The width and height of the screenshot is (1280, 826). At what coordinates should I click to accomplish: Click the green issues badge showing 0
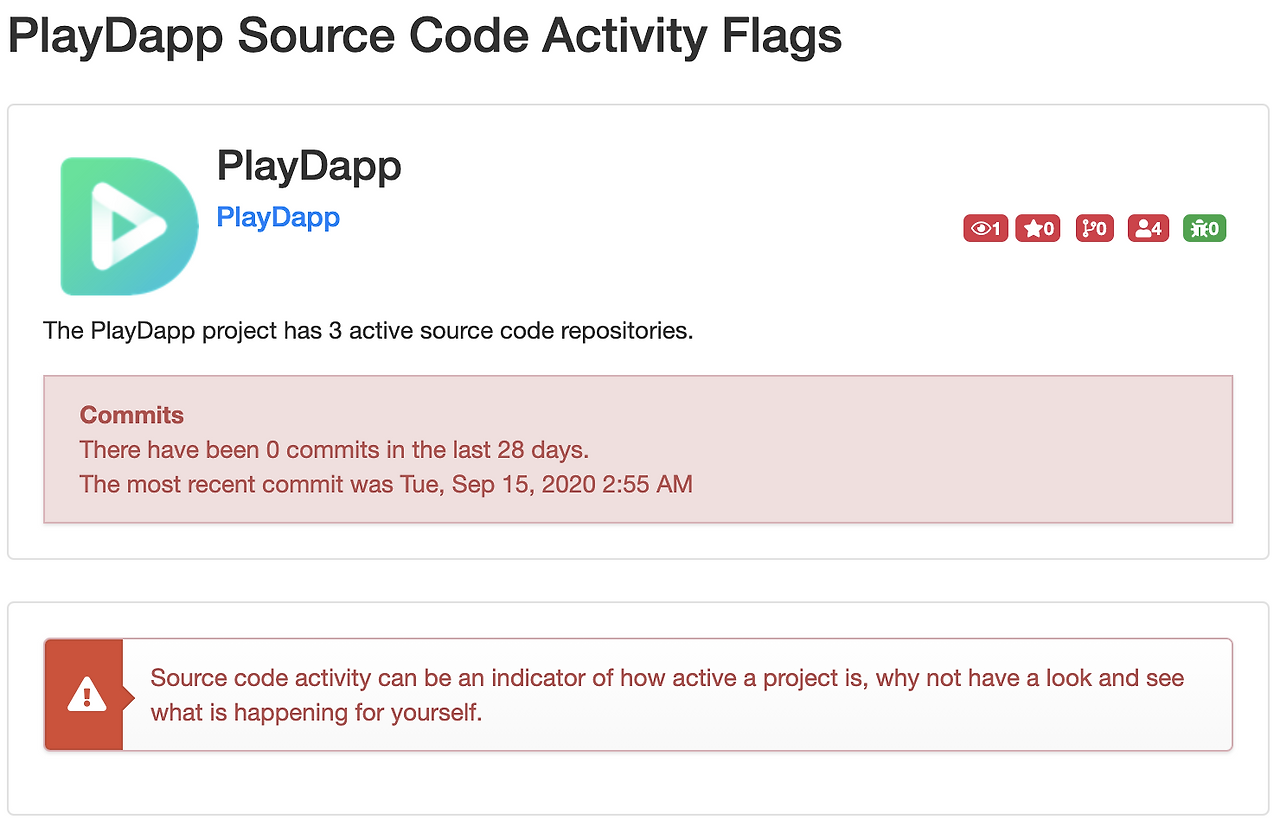click(1204, 228)
